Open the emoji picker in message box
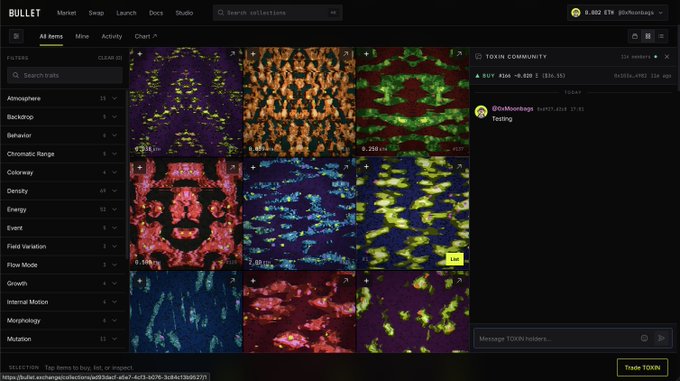The image size is (680, 381). click(644, 338)
